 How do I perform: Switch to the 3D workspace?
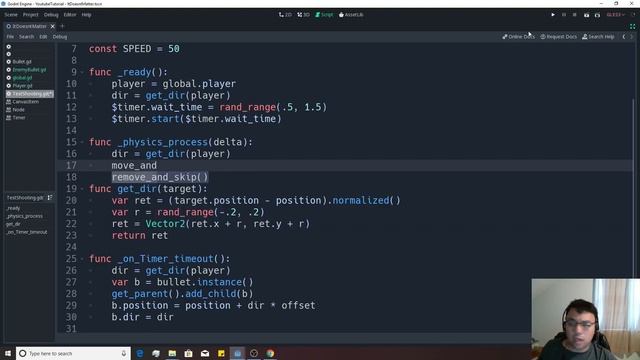(x=303, y=15)
